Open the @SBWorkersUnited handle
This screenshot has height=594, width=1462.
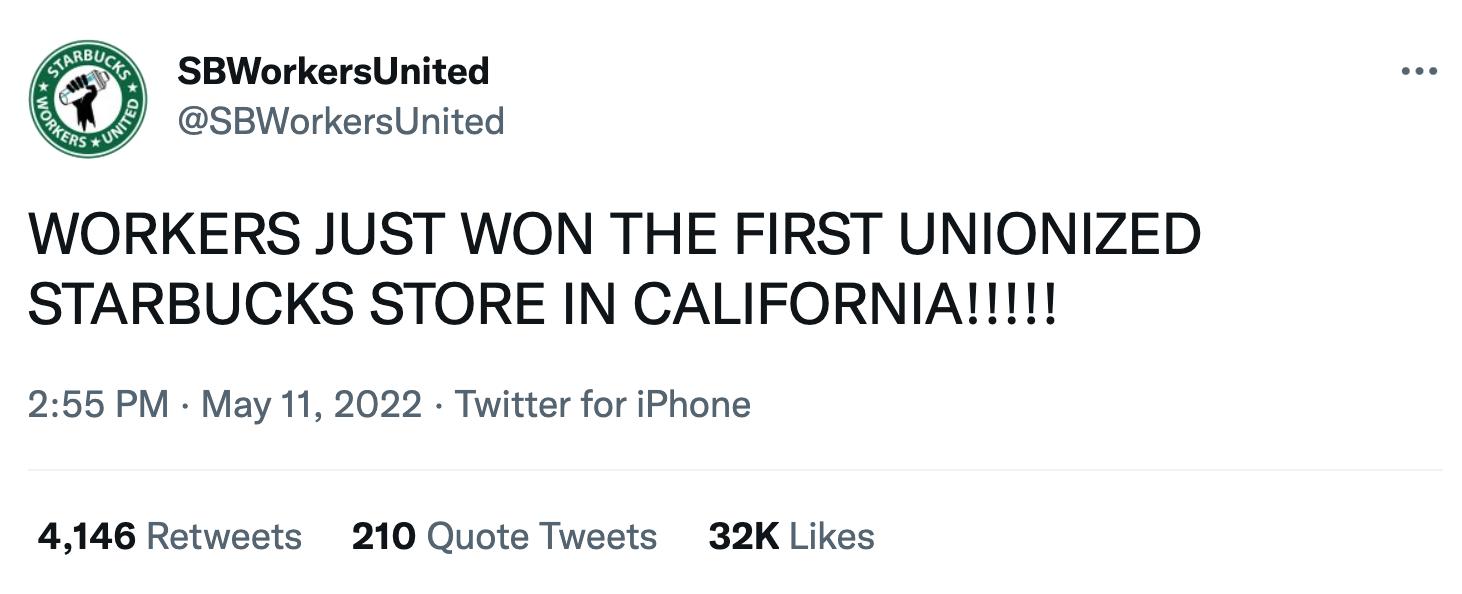coord(340,121)
